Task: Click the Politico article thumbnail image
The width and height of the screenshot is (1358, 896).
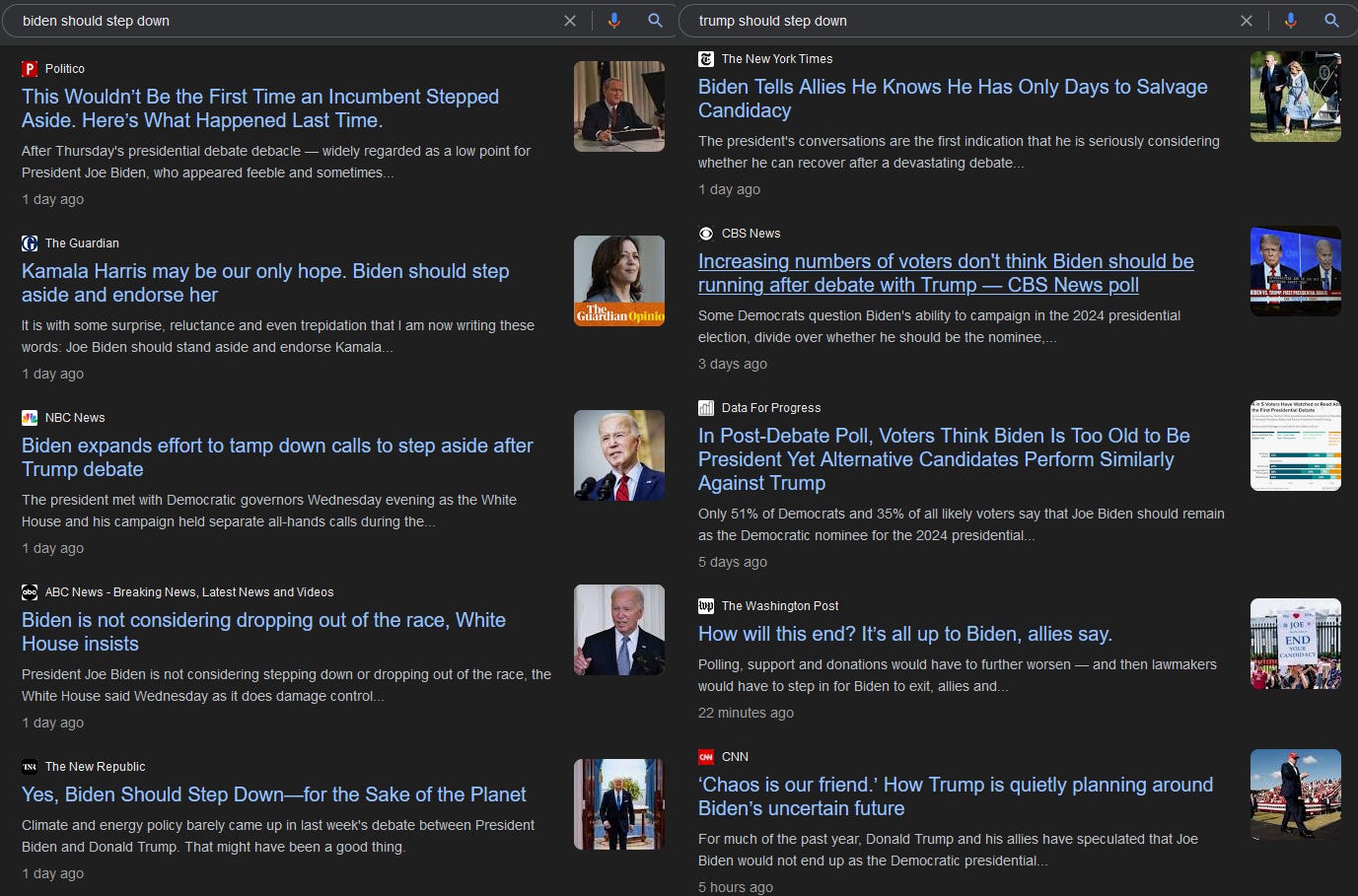Action: tap(619, 106)
